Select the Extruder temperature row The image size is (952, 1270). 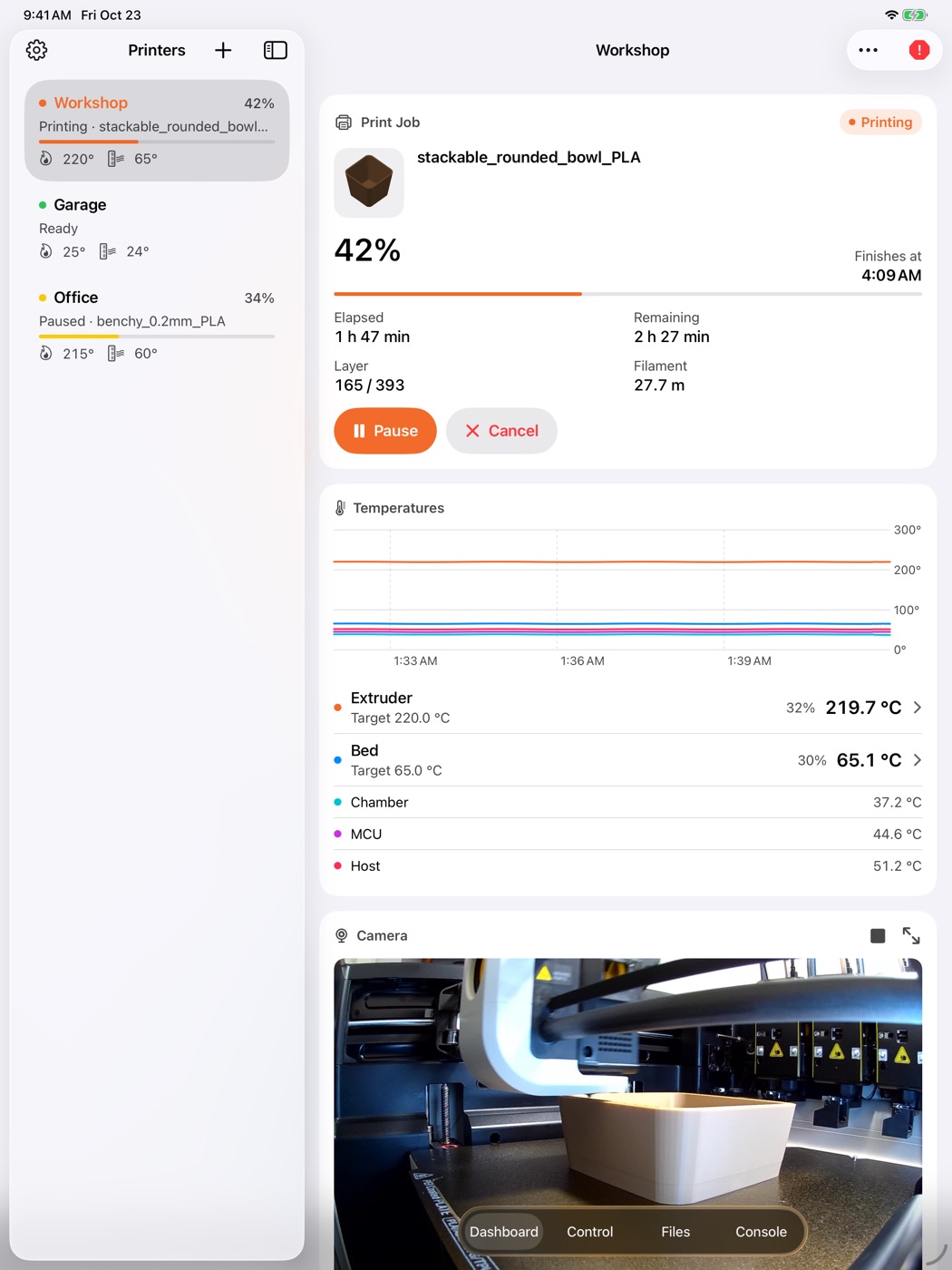point(627,708)
